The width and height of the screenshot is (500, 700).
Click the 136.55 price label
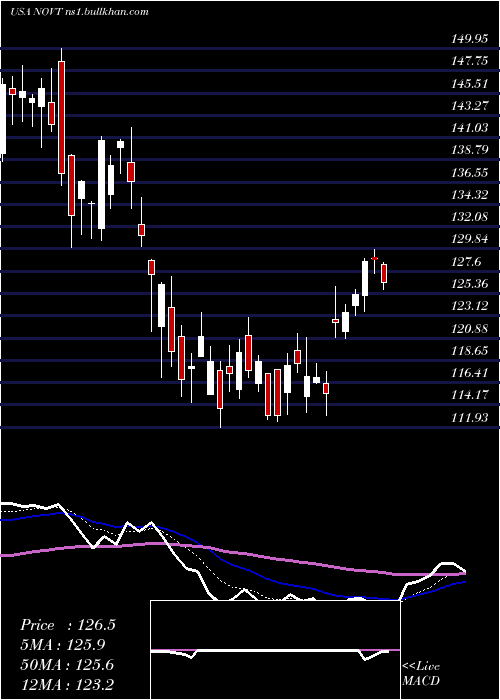(x=470, y=172)
